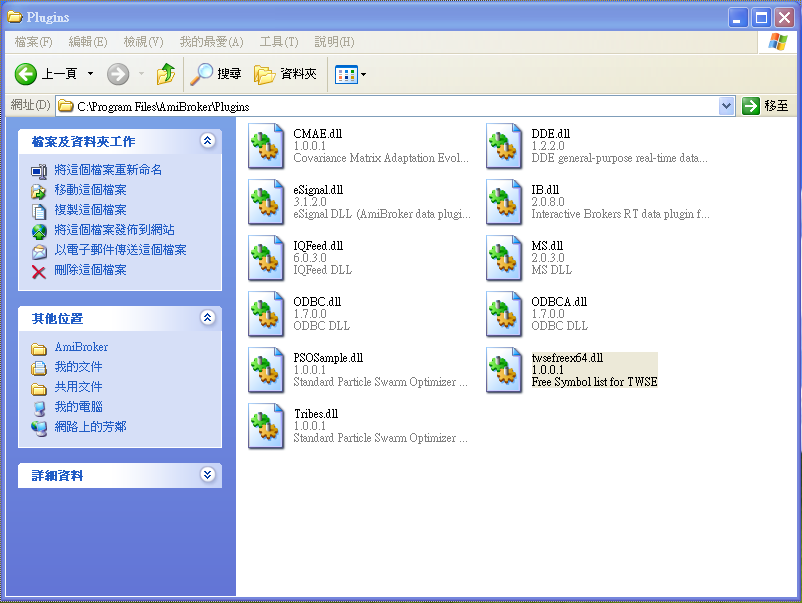Go up one folder level icon
The width and height of the screenshot is (802, 603).
pos(166,74)
